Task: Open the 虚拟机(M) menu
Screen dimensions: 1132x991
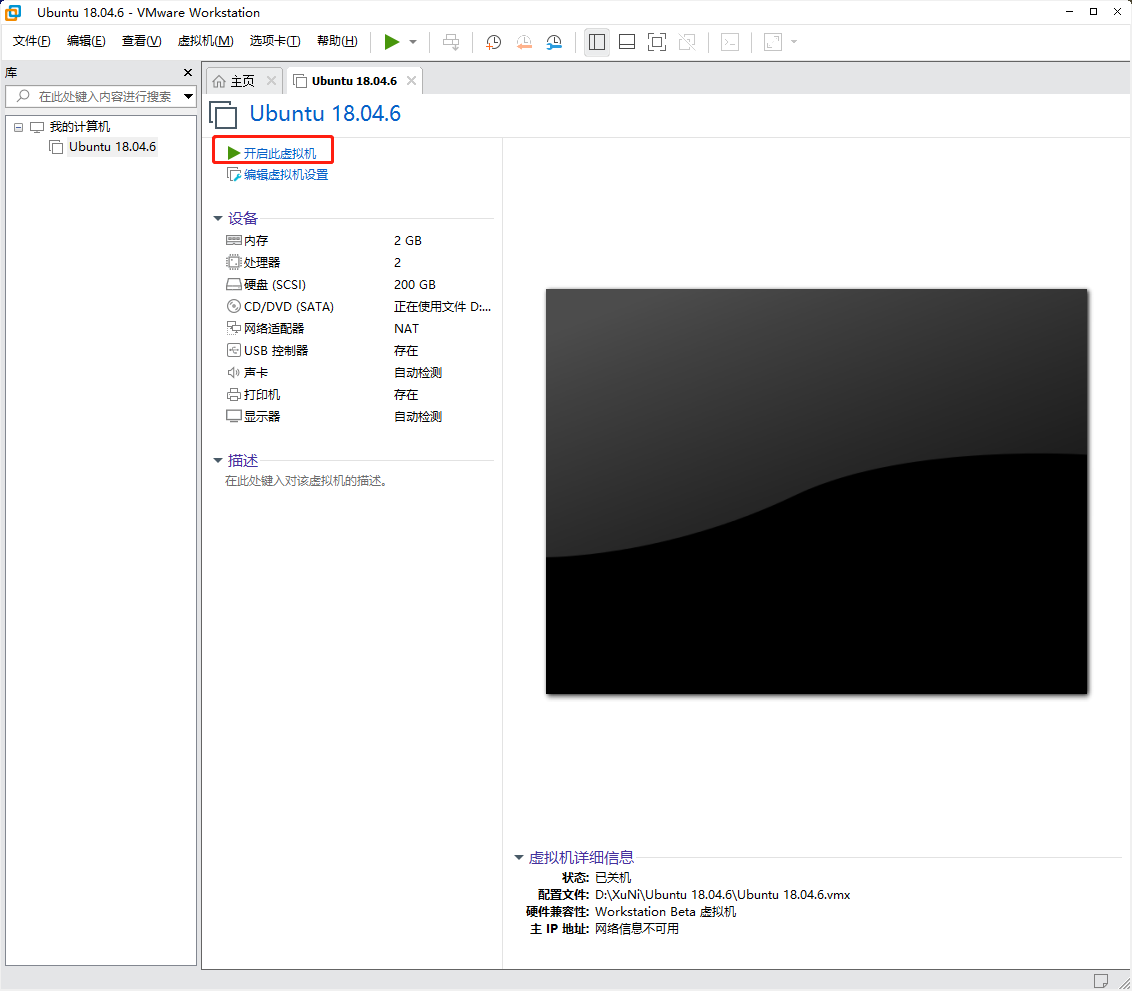Action: [x=206, y=41]
